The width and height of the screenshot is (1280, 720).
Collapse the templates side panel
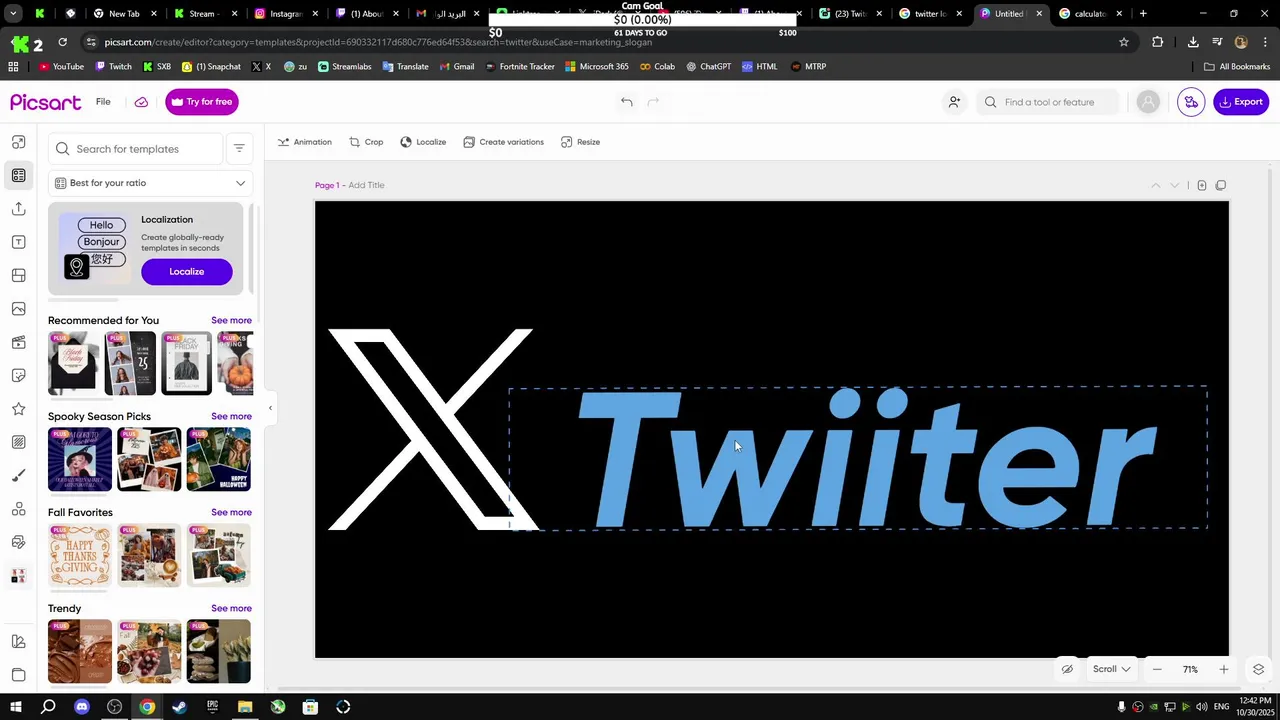[x=270, y=408]
